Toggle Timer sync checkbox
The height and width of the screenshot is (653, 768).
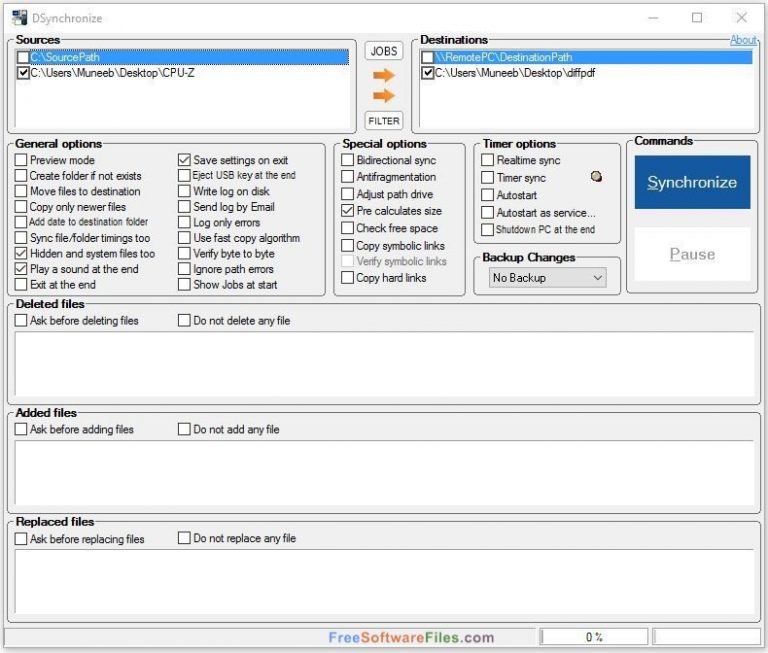(x=487, y=177)
